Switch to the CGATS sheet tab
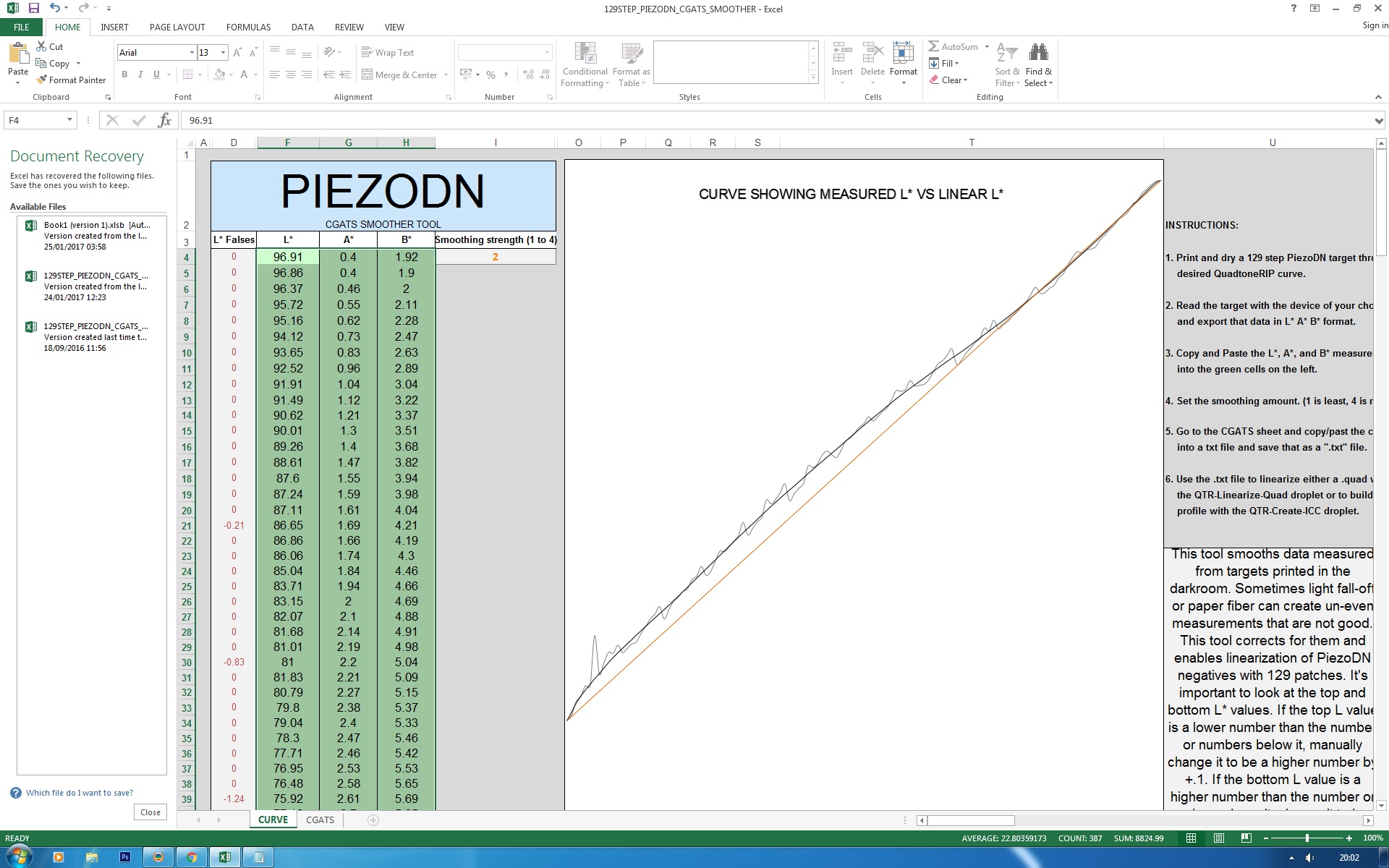Image resolution: width=1389 pixels, height=868 pixels. pos(320,820)
